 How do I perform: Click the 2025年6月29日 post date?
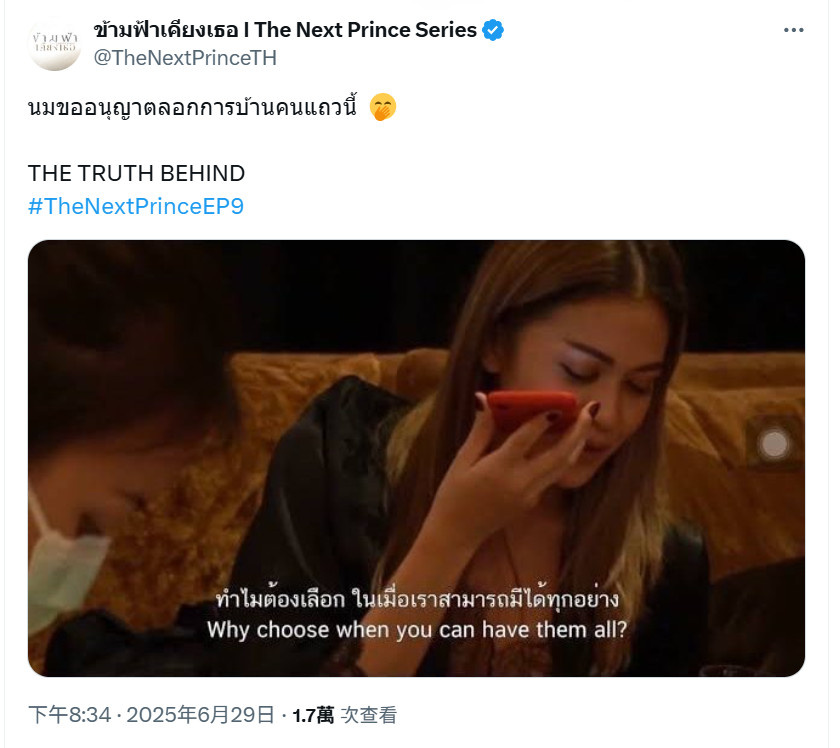pyautogui.click(x=200, y=715)
